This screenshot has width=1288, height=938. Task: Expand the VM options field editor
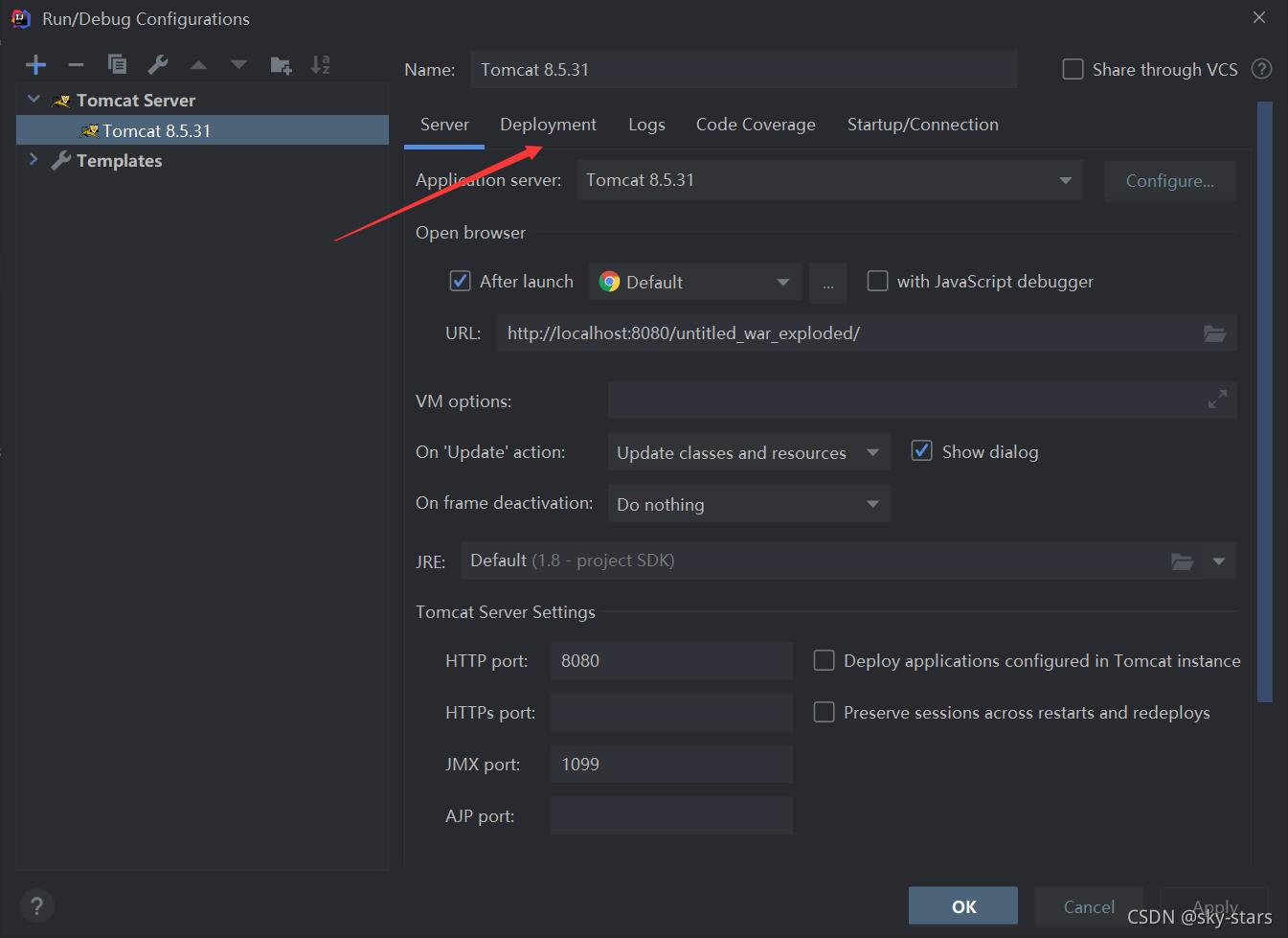point(1217,400)
